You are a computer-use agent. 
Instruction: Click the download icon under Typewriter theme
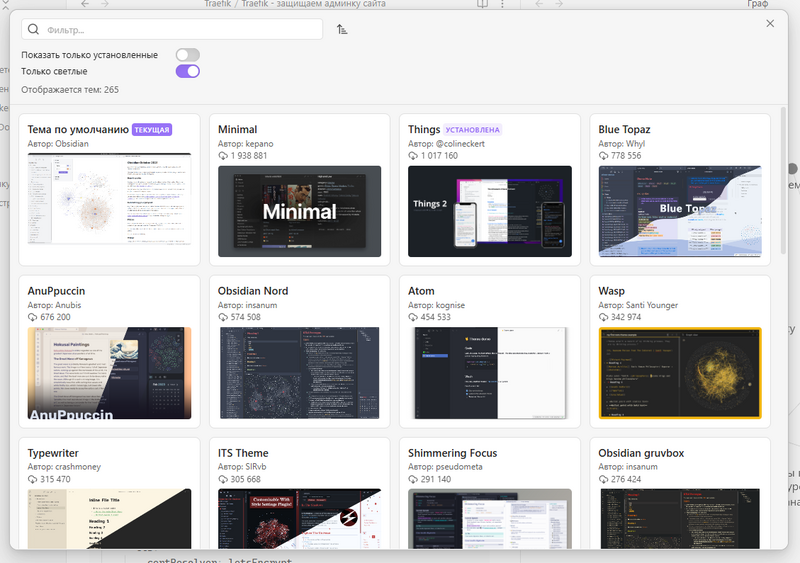pyautogui.click(x=33, y=479)
